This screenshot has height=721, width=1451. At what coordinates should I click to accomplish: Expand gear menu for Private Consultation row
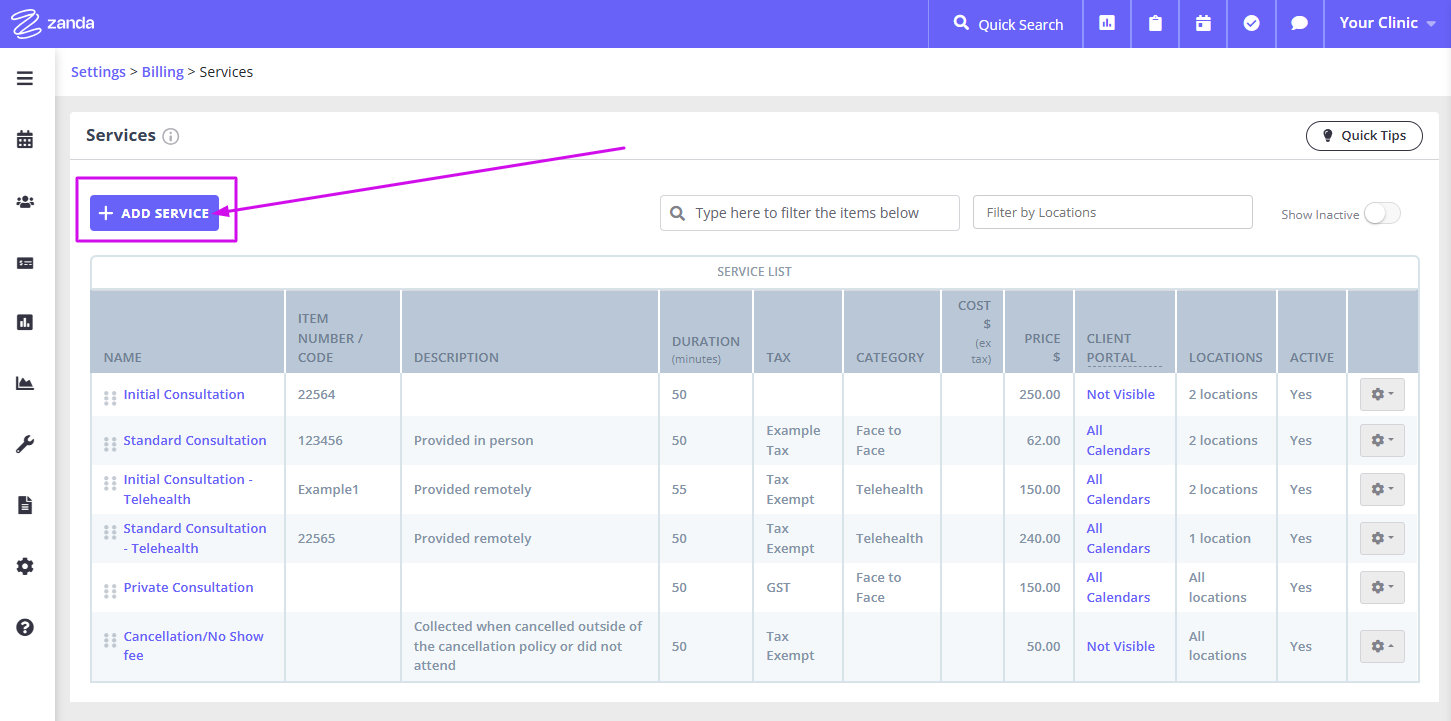[x=1382, y=588]
